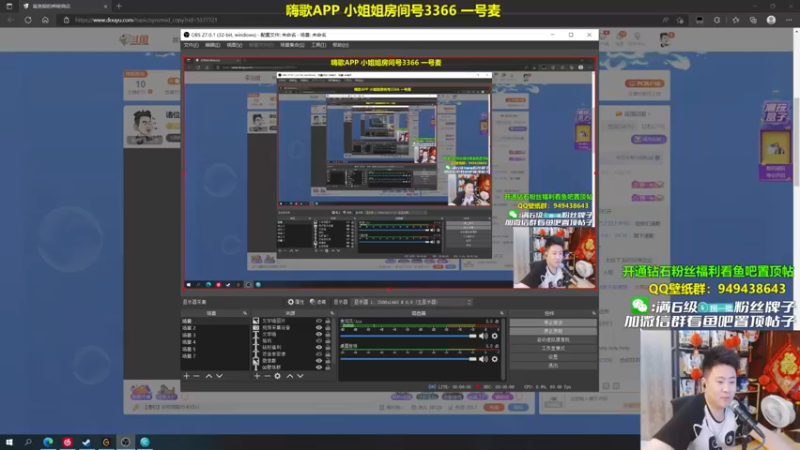Remove selected scene with minus button
Viewport: 800px width, 450px height.
(x=196, y=376)
